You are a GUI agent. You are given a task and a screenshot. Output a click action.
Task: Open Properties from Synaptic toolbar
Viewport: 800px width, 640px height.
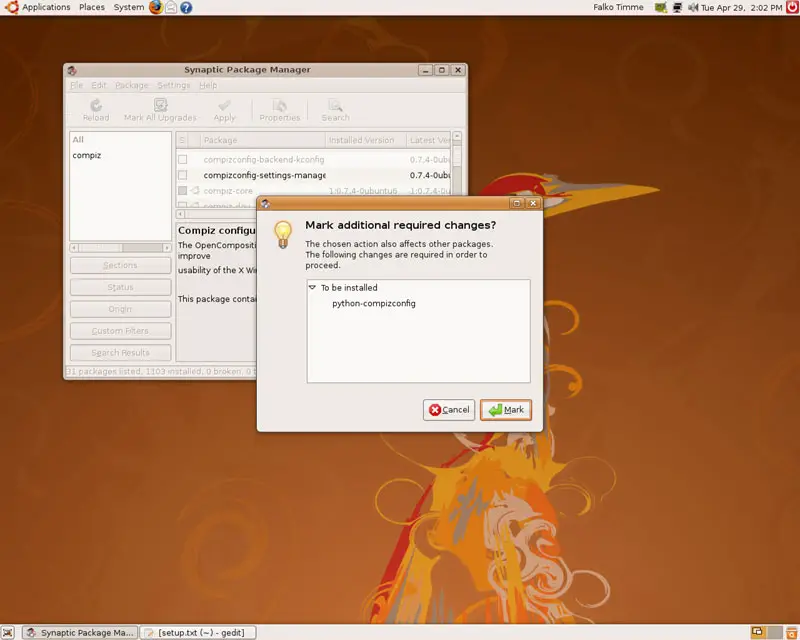(280, 110)
